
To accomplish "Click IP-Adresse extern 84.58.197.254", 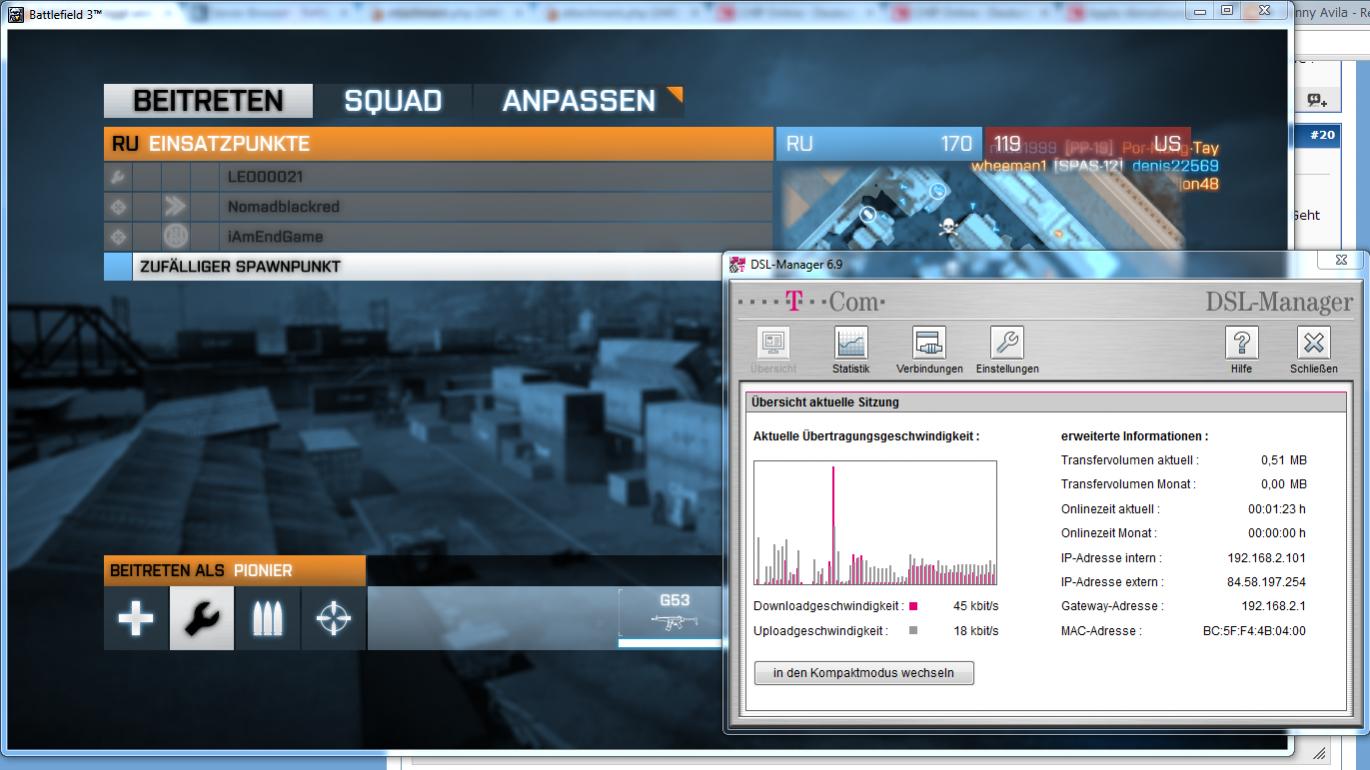I will (1266, 582).
